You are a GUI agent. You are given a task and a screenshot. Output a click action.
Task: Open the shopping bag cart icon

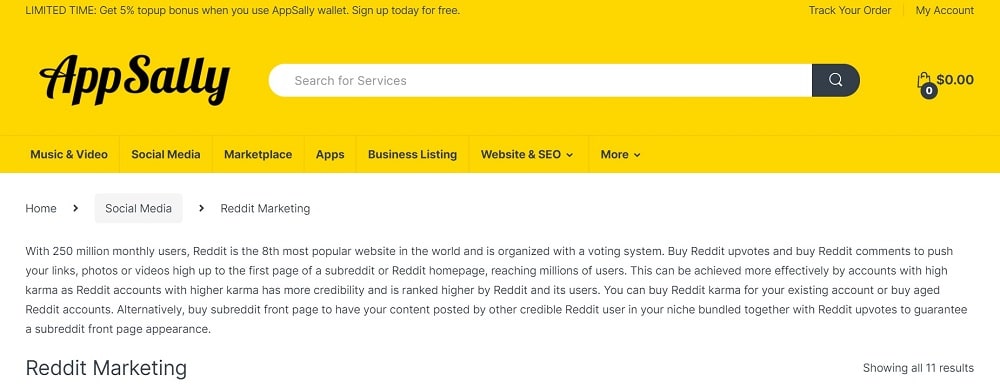[x=923, y=80]
